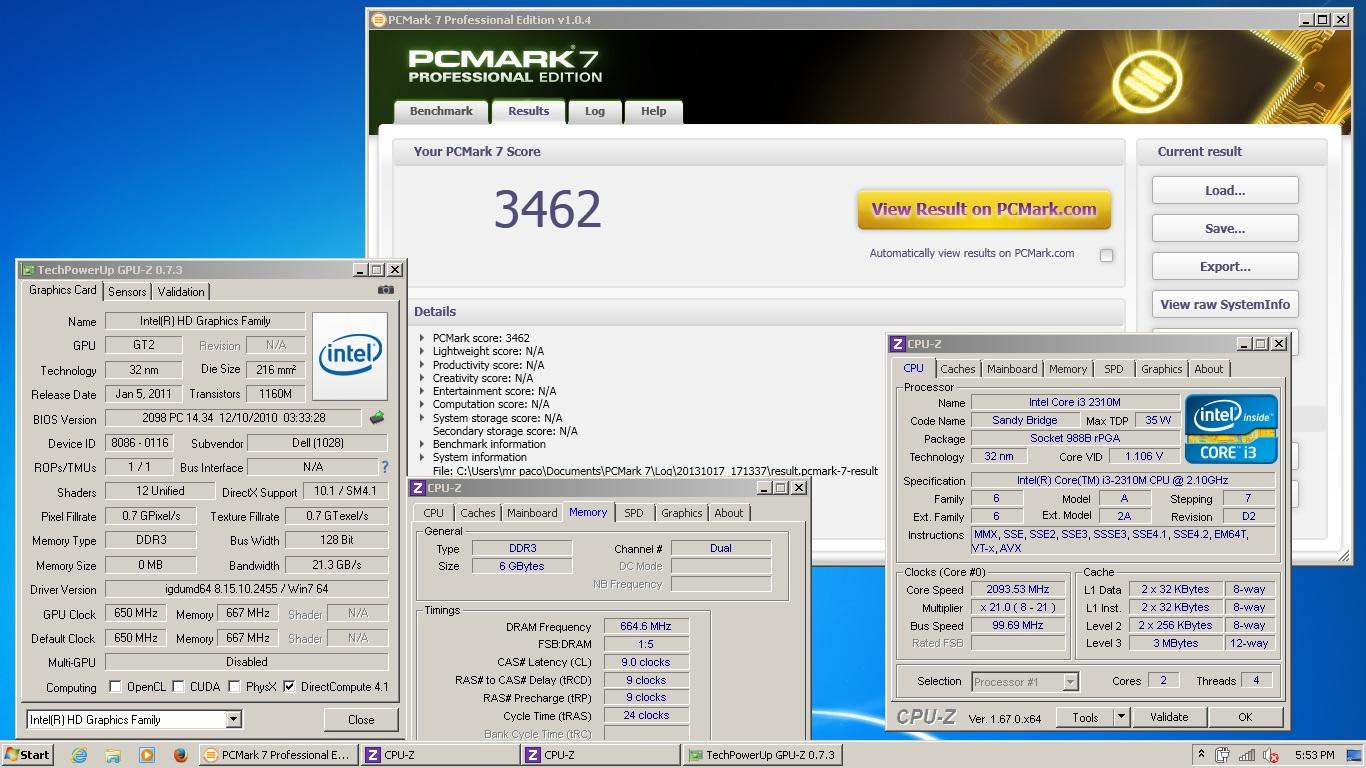The width and height of the screenshot is (1366, 768).
Task: Click the OK button in CPU-Z
Action: pyautogui.click(x=1245, y=717)
